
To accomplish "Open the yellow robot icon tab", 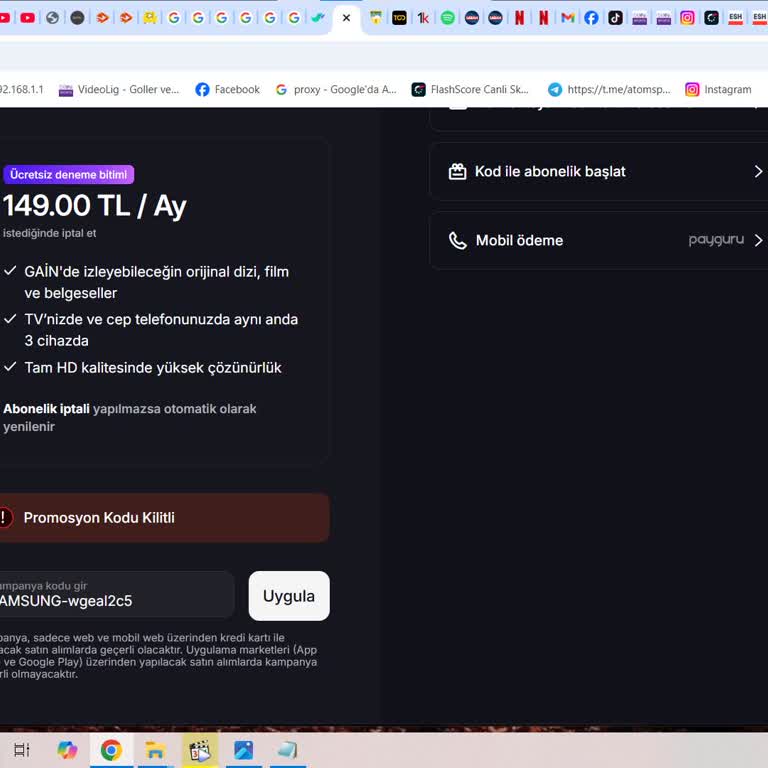I will pos(150,18).
